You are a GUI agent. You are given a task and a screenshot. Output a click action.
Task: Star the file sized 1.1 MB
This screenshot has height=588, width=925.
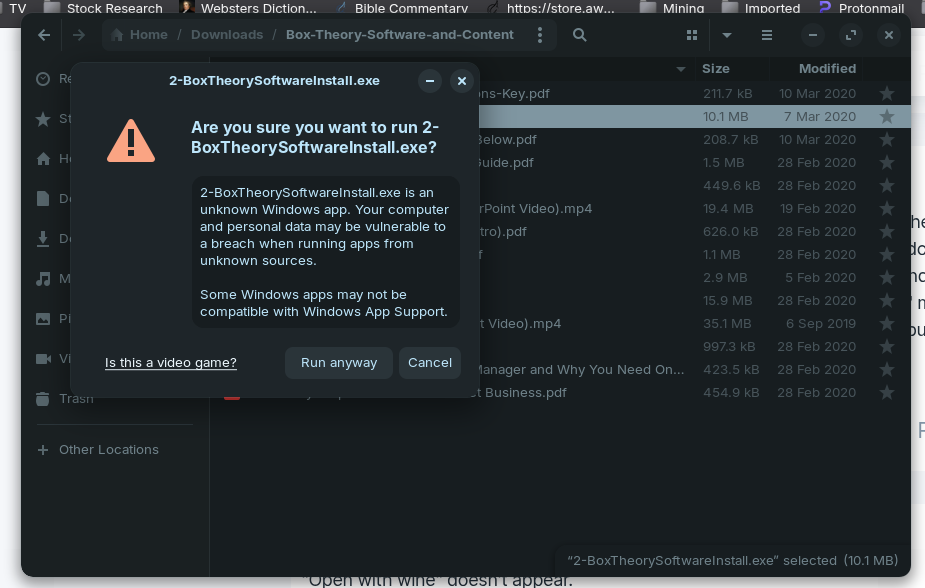(x=887, y=254)
